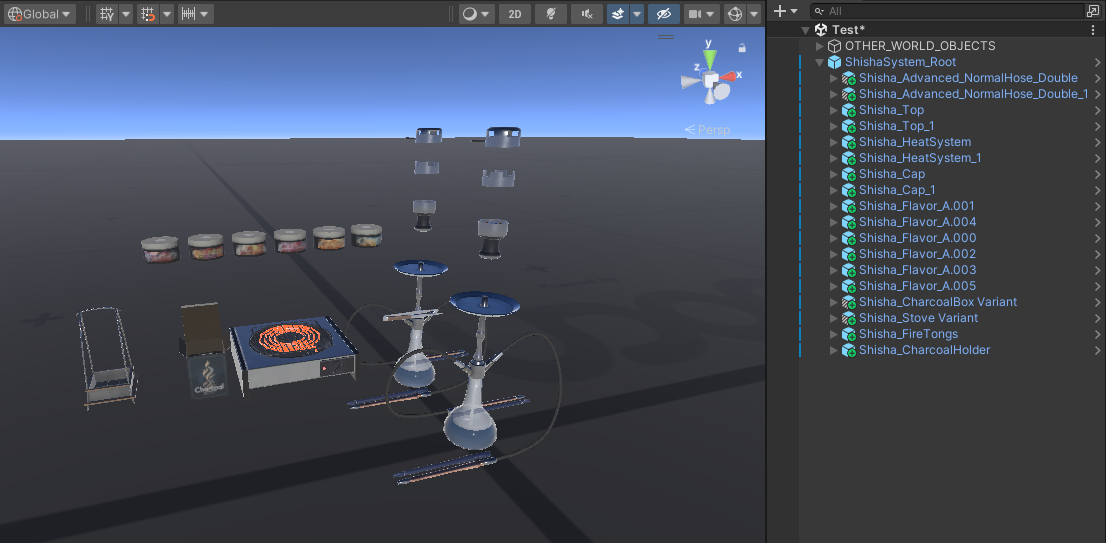Toggle scene effects (skybox/fog) icon

pyautogui.click(x=618, y=13)
